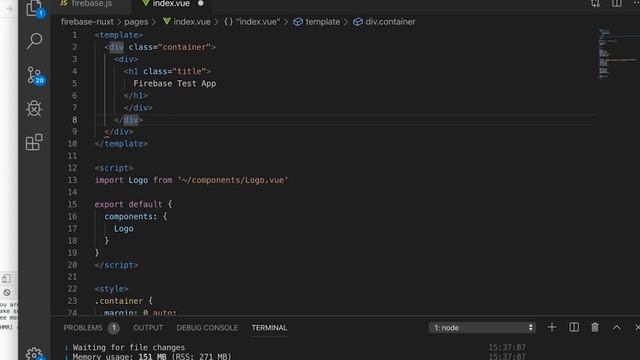
Task: Click "Waiting for file changes" terminal line
Action: click(x=129, y=347)
